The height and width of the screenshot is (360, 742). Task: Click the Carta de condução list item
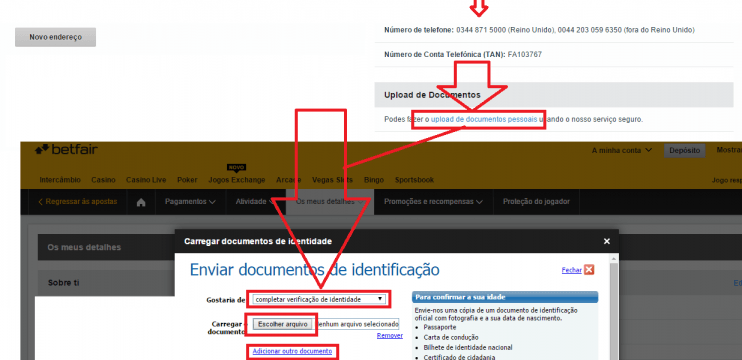[451, 337]
